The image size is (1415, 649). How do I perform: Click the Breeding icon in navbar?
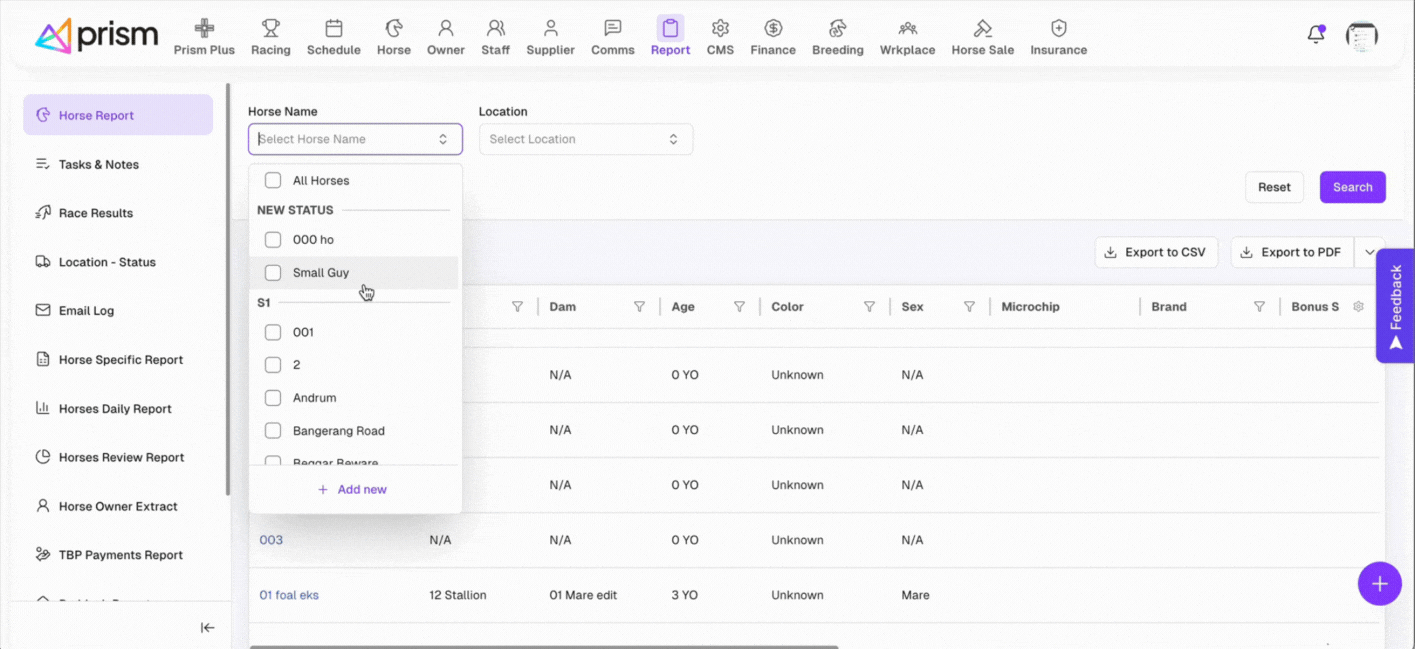pos(837,28)
